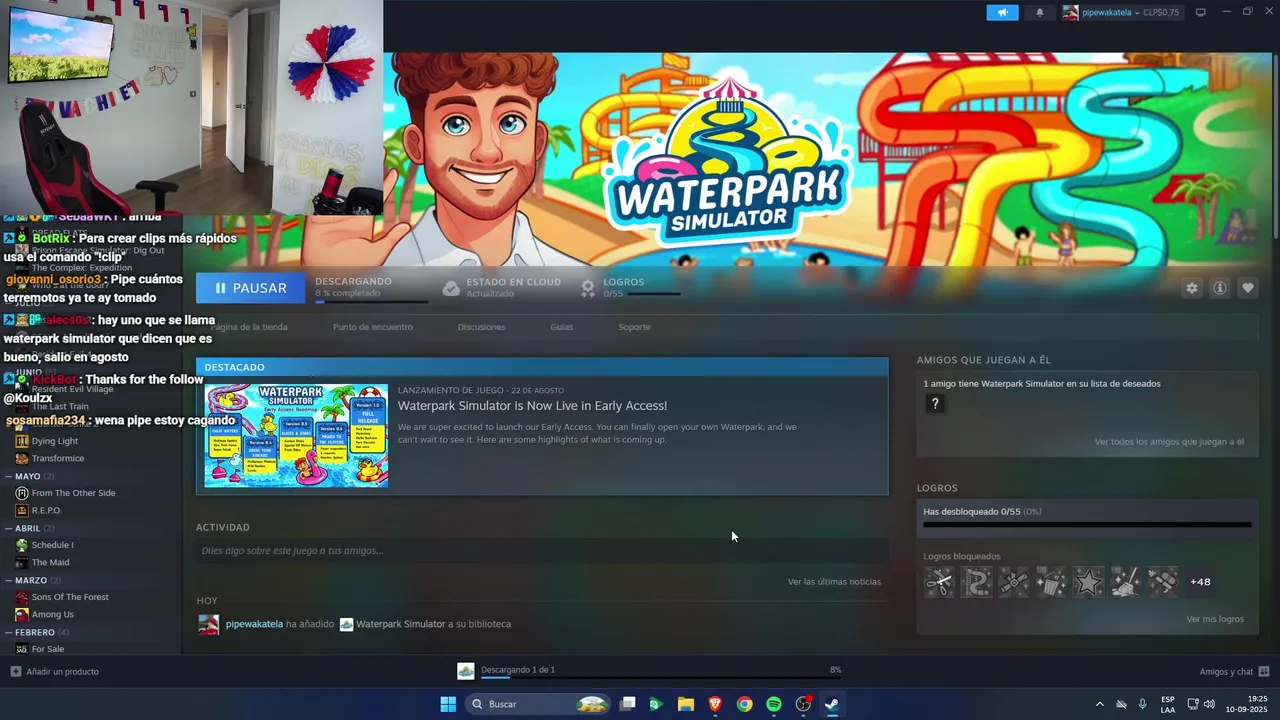Viewport: 1280px width, 720px height.
Task: Click the achievements progress bar in Logros panel
Action: 1087,524
